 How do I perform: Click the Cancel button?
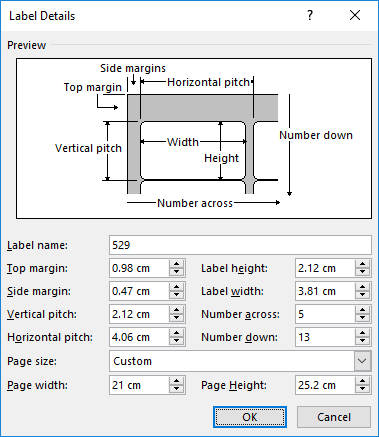tap(334, 417)
